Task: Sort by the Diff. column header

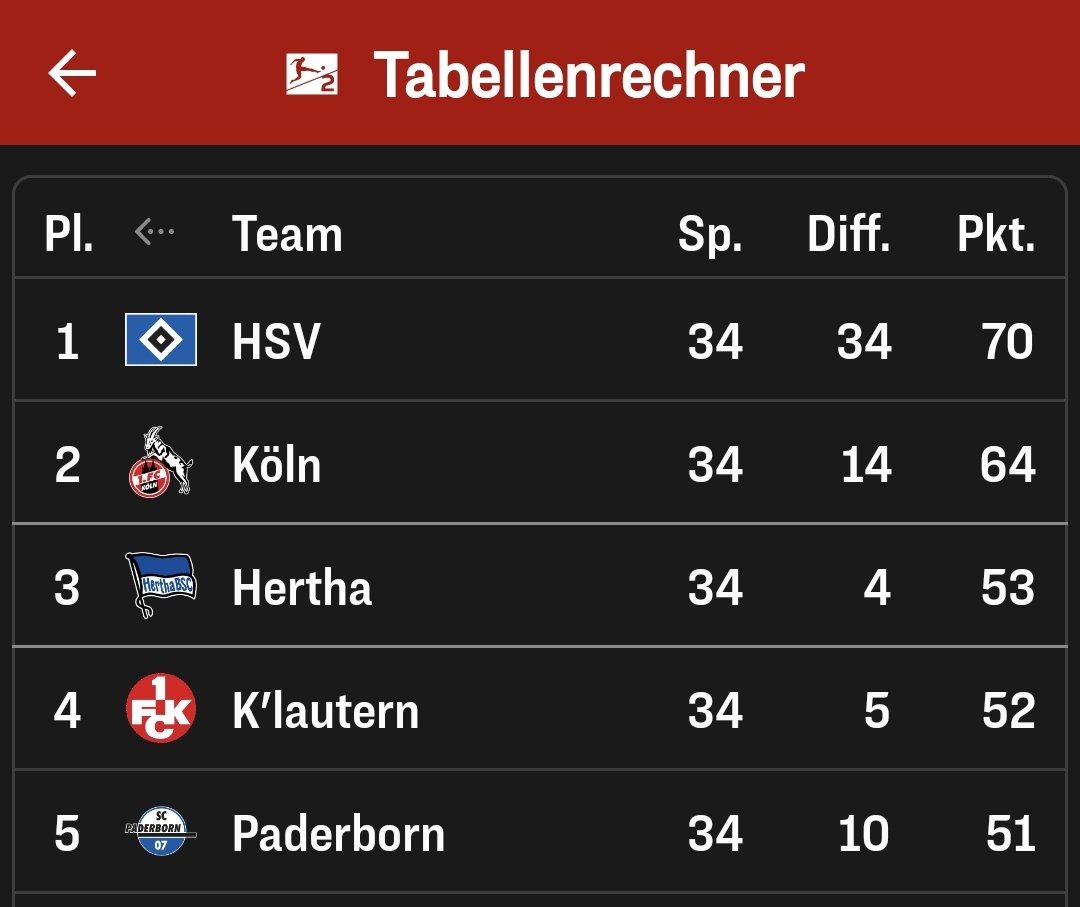Action: click(x=849, y=234)
